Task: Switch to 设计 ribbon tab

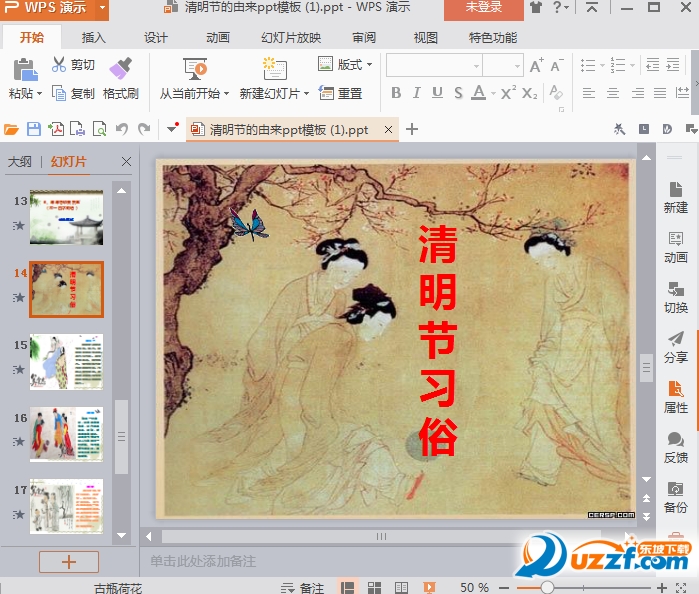Action: tap(156, 37)
